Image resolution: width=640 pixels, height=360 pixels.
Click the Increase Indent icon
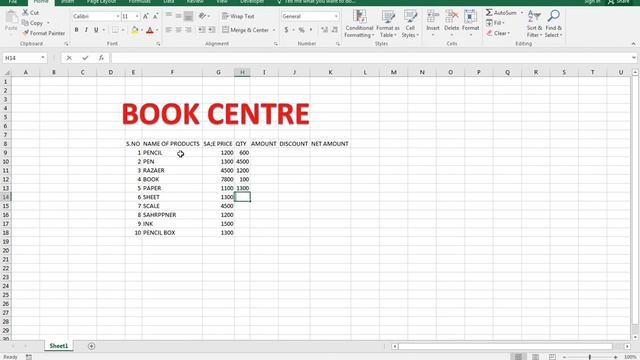211,30
